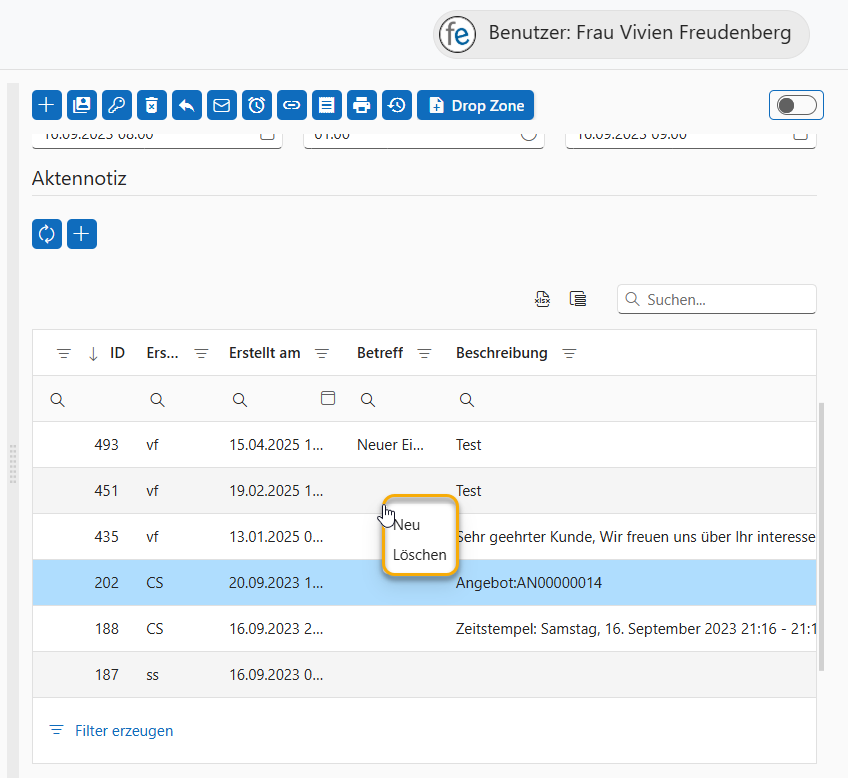
Task: Refresh the Aktennotiz list
Action: pyautogui.click(x=47, y=234)
